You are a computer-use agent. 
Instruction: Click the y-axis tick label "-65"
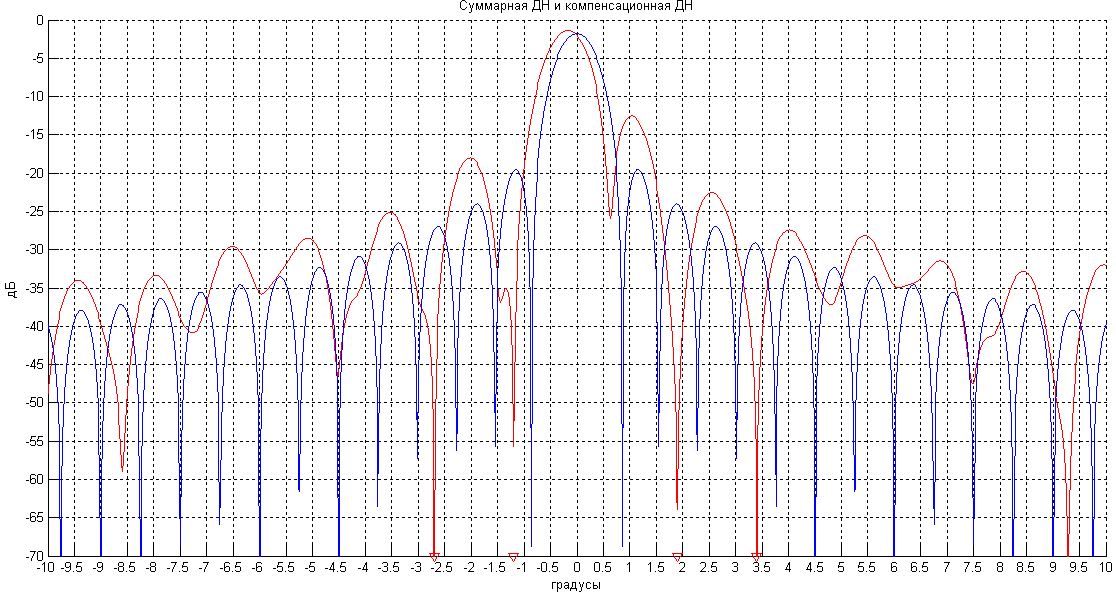pyautogui.click(x=35, y=518)
